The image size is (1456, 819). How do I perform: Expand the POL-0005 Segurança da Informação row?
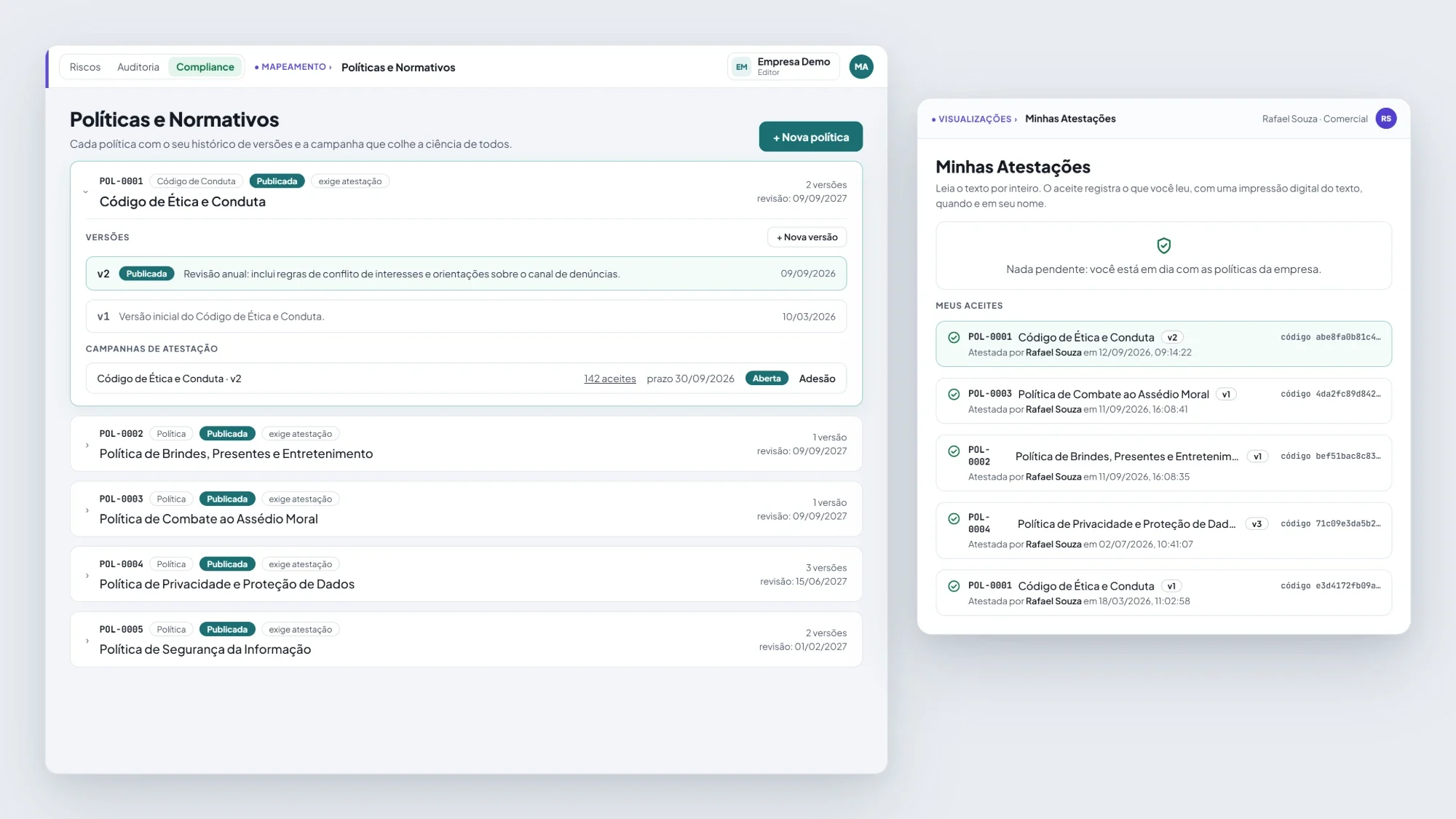[87, 641]
